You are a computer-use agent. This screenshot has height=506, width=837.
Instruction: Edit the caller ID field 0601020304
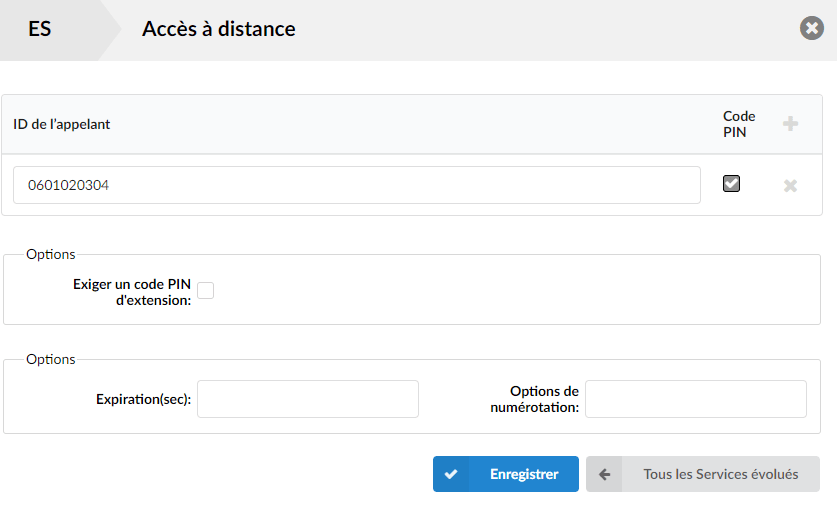[x=357, y=185]
